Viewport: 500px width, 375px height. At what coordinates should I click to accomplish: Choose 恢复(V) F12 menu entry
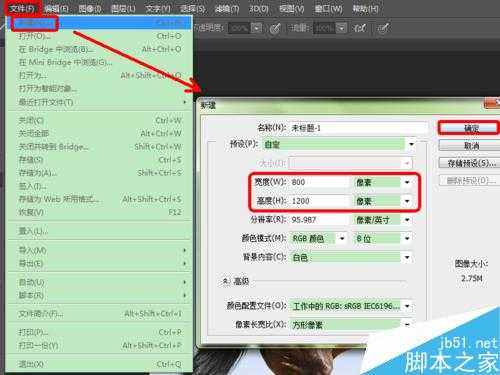coord(99,212)
